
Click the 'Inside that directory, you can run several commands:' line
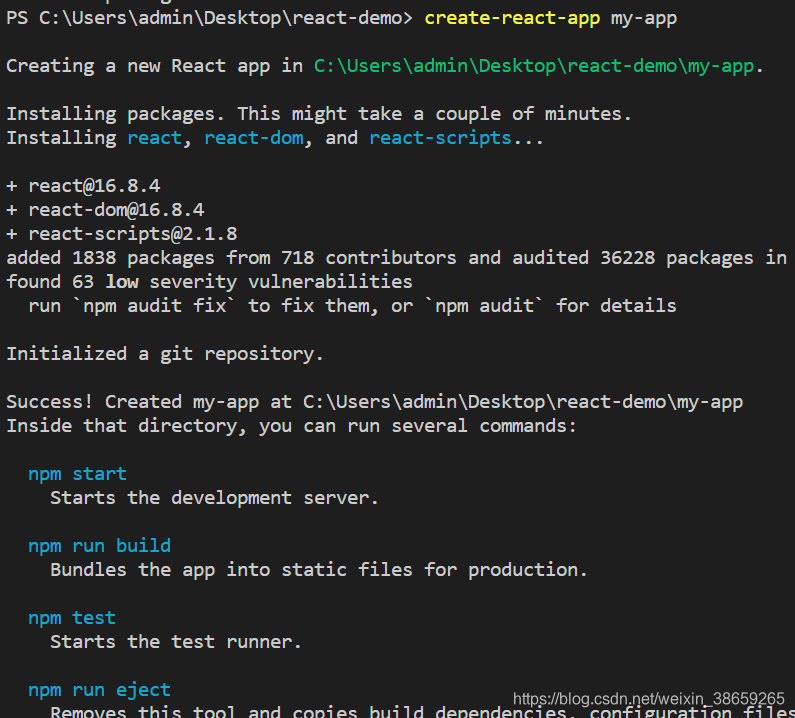pyautogui.click(x=292, y=426)
